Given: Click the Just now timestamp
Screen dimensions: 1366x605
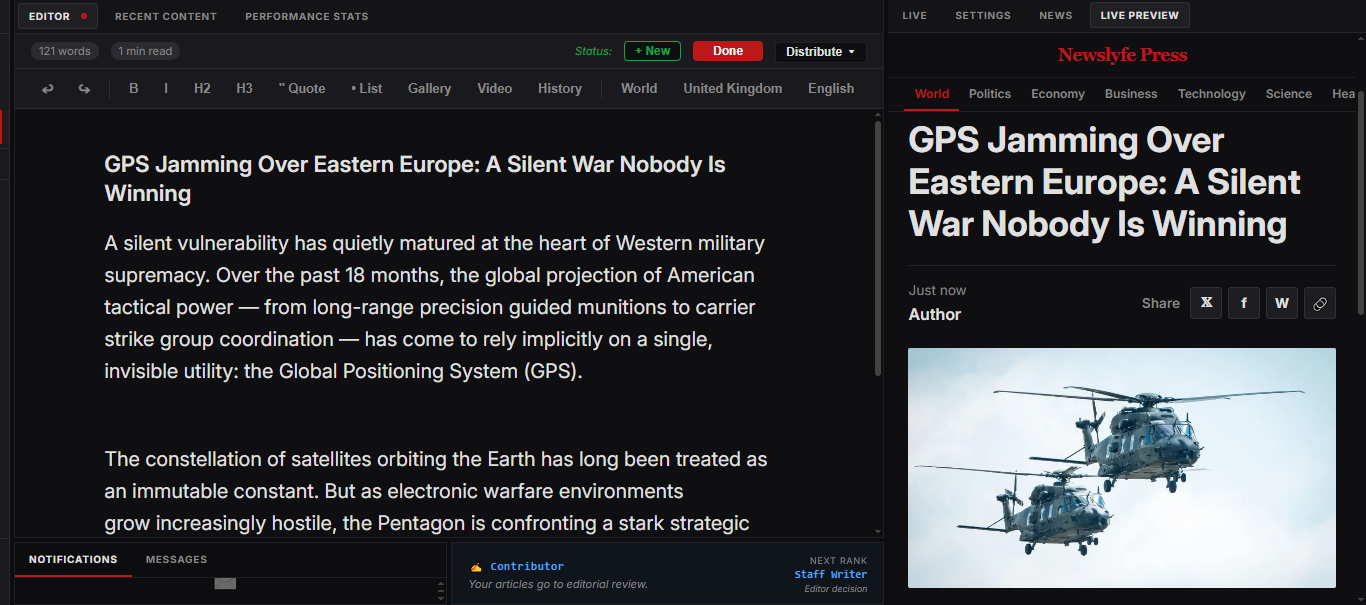Looking at the screenshot, I should coord(937,290).
